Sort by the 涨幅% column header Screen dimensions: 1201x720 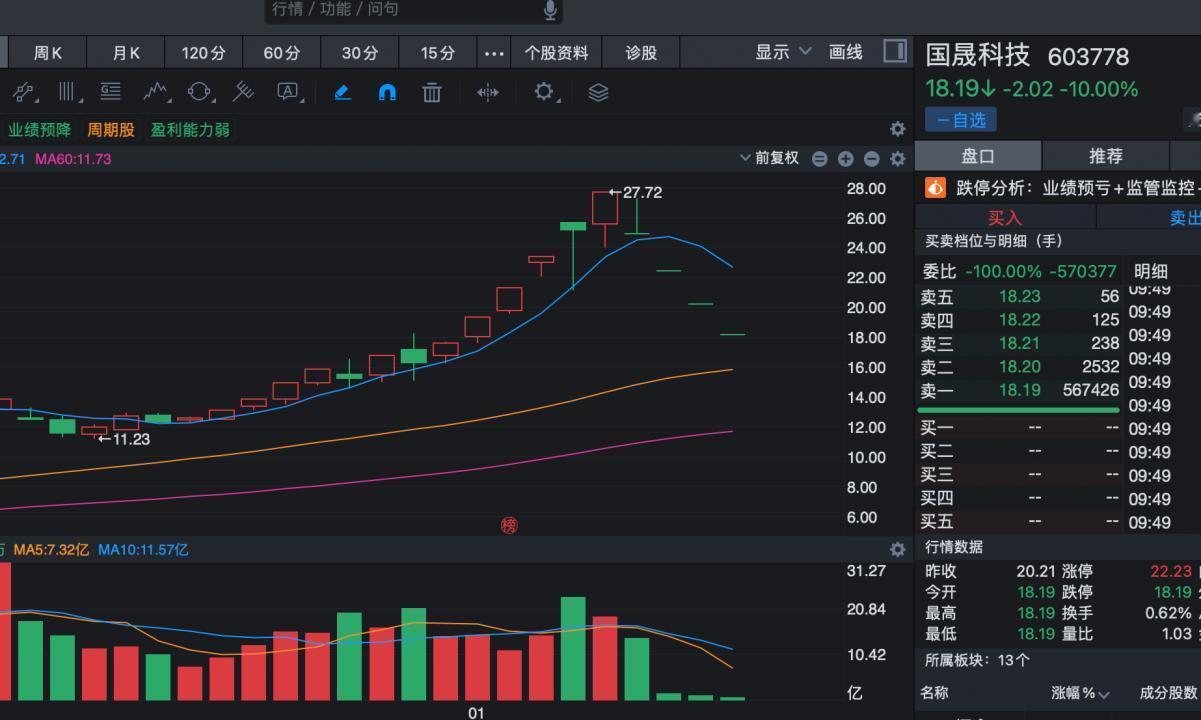pyautogui.click(x=1080, y=693)
